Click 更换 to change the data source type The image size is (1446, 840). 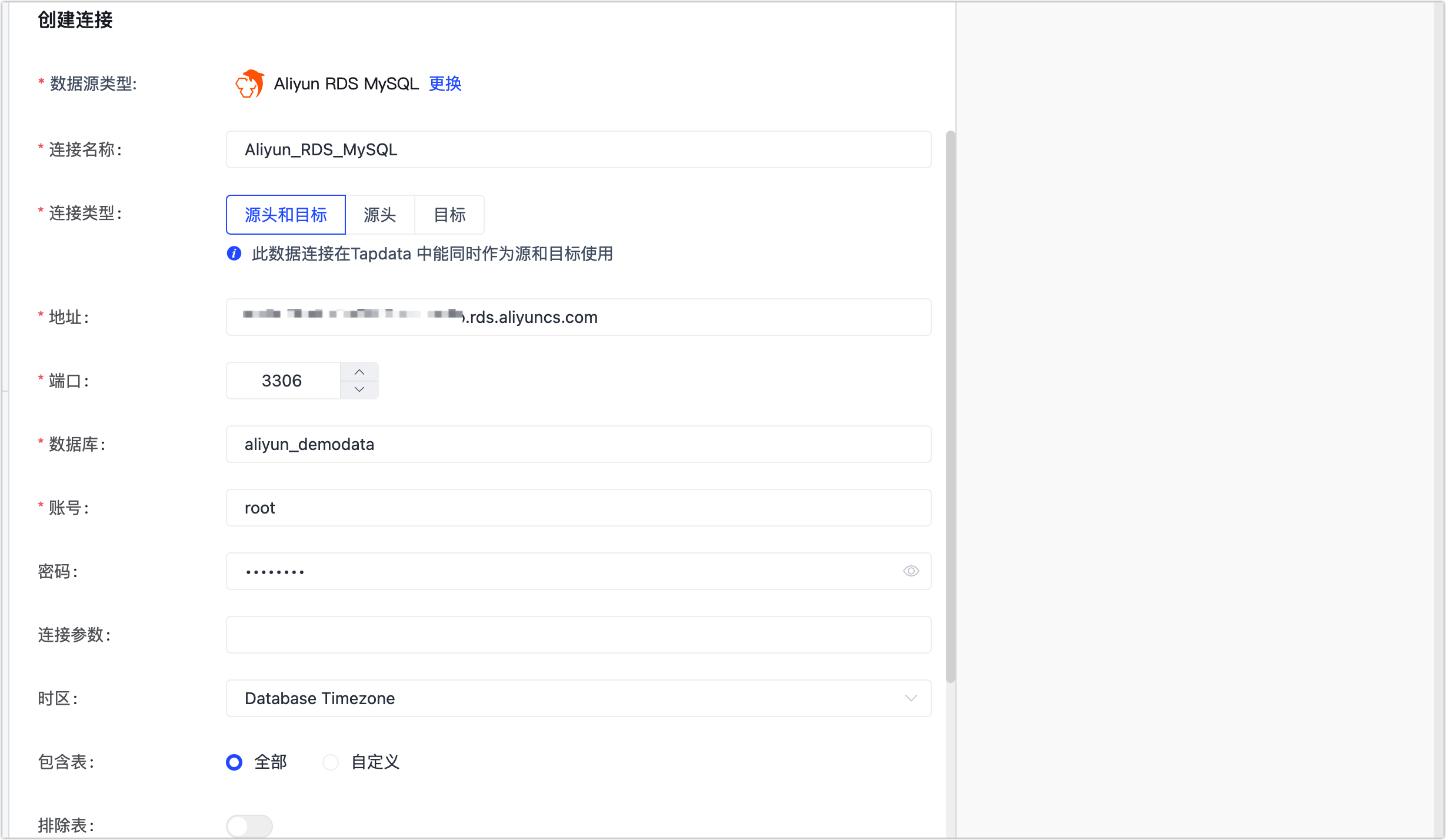click(x=445, y=84)
